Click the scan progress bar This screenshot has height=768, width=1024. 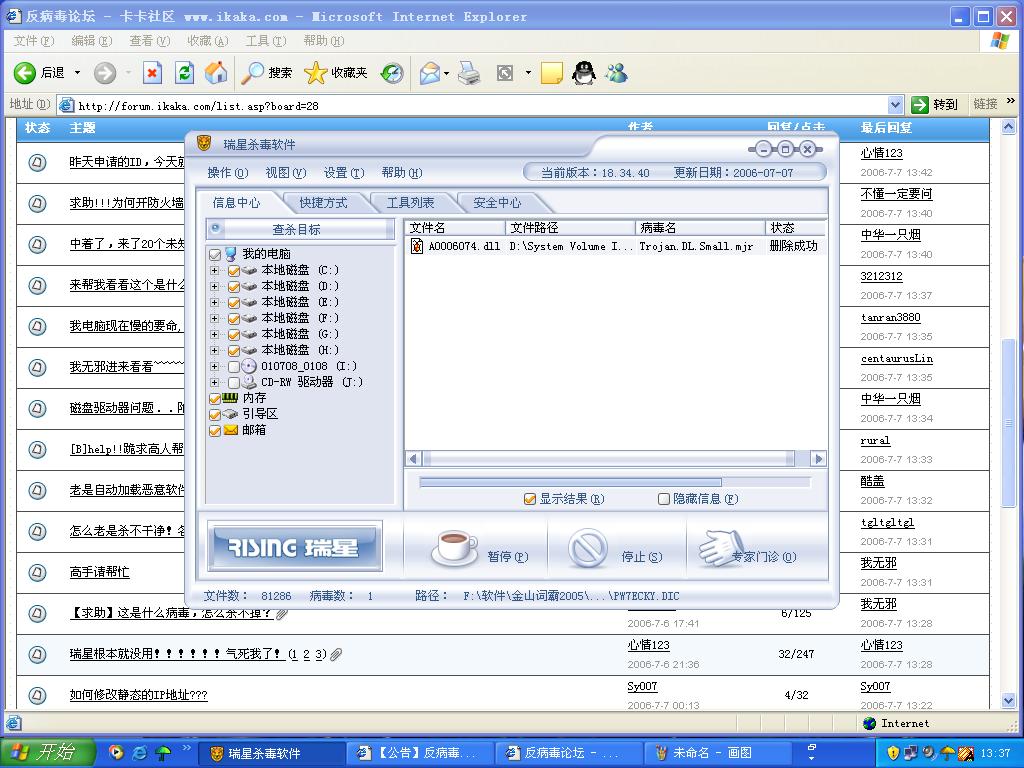tap(615, 482)
